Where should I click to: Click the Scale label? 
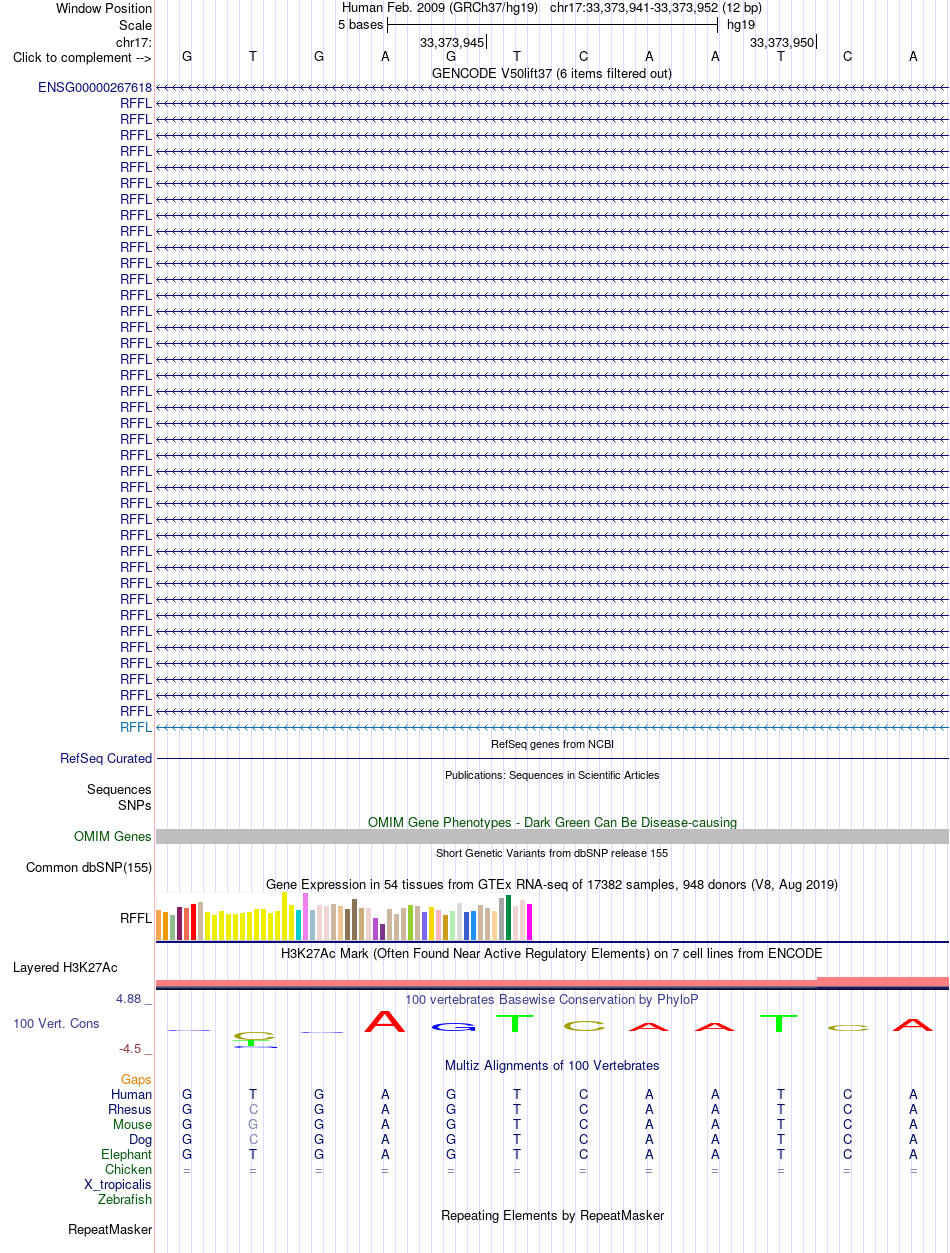[135, 25]
